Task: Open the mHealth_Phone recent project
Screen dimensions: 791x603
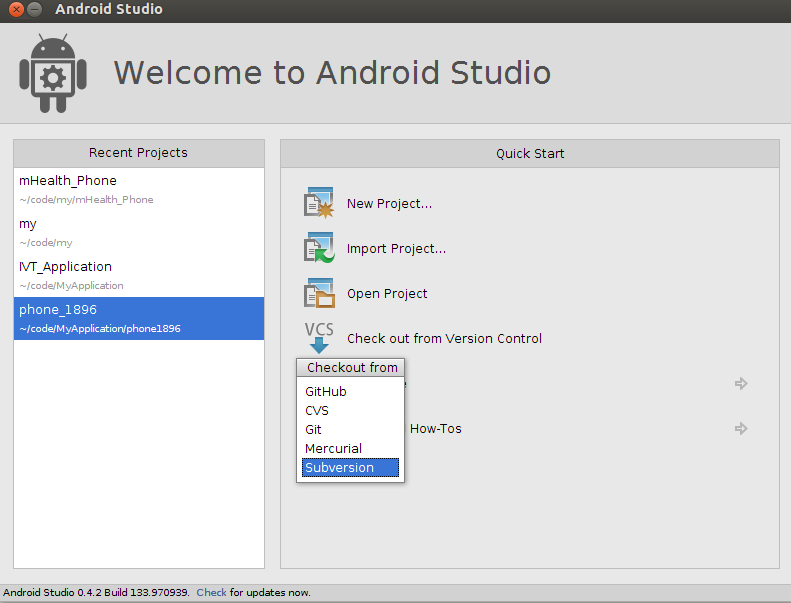Action: coord(139,189)
